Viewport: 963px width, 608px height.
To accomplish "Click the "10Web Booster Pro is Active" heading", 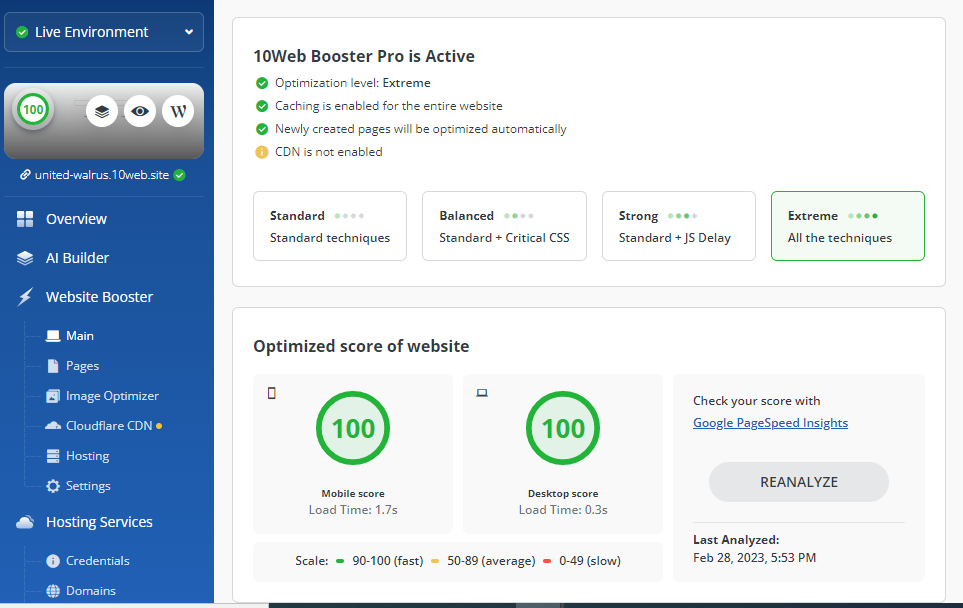I will point(364,56).
